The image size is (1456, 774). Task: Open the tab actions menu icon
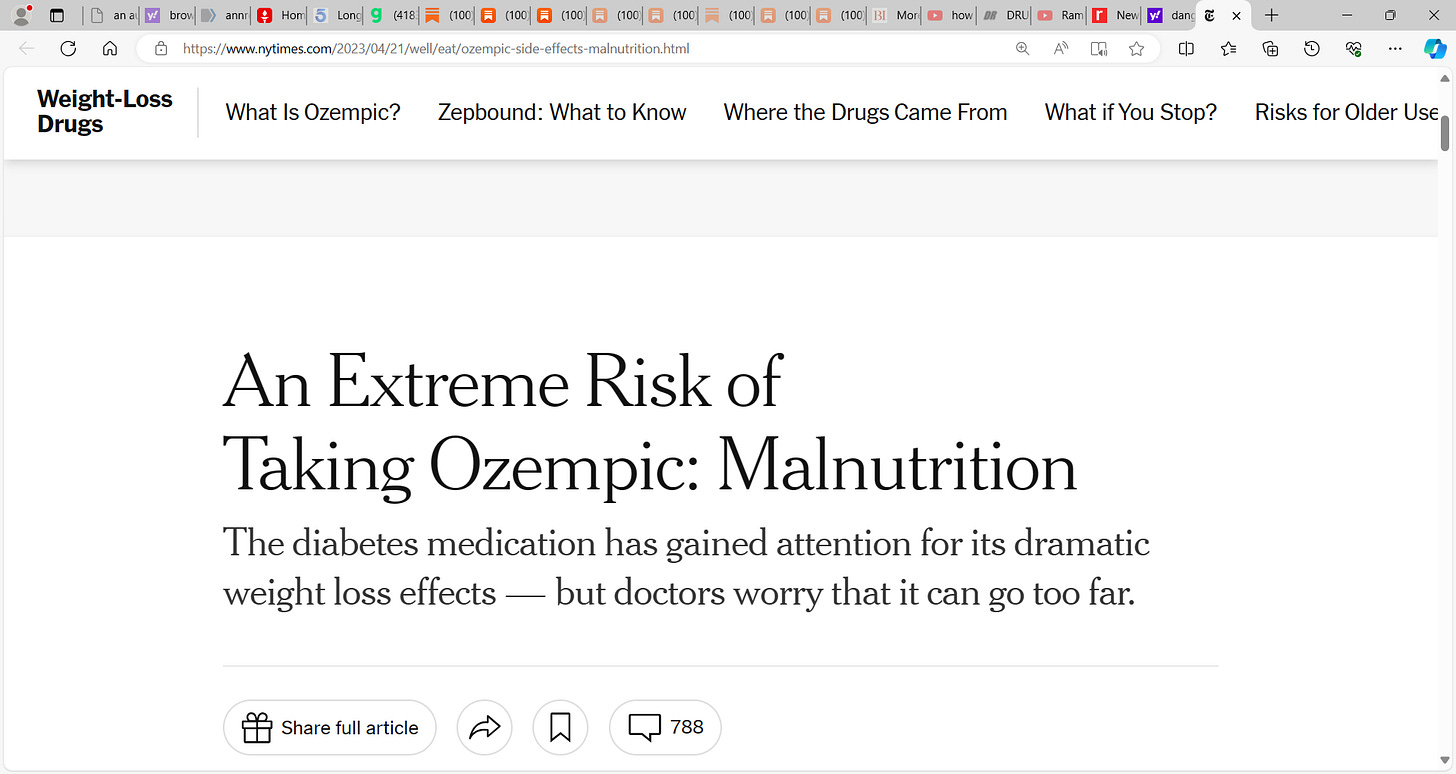pos(57,16)
